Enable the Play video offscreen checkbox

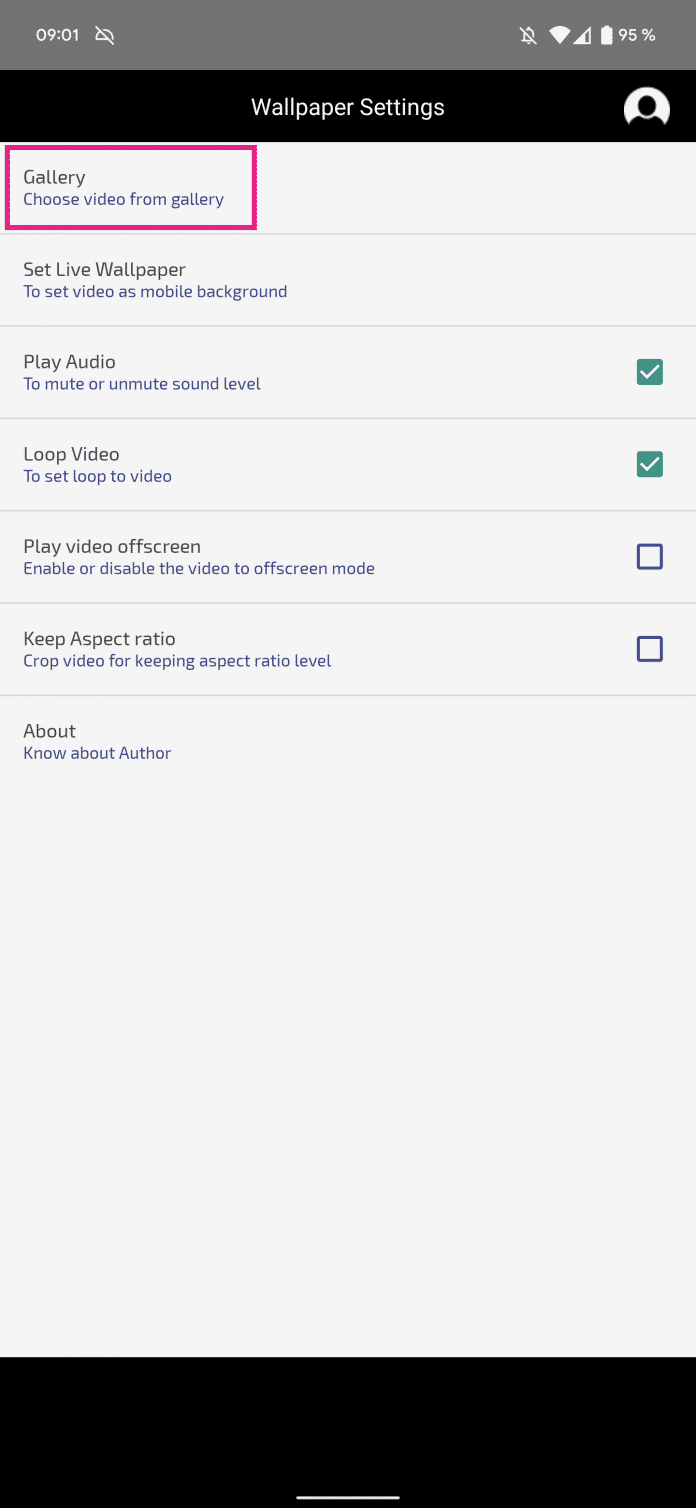tap(649, 557)
